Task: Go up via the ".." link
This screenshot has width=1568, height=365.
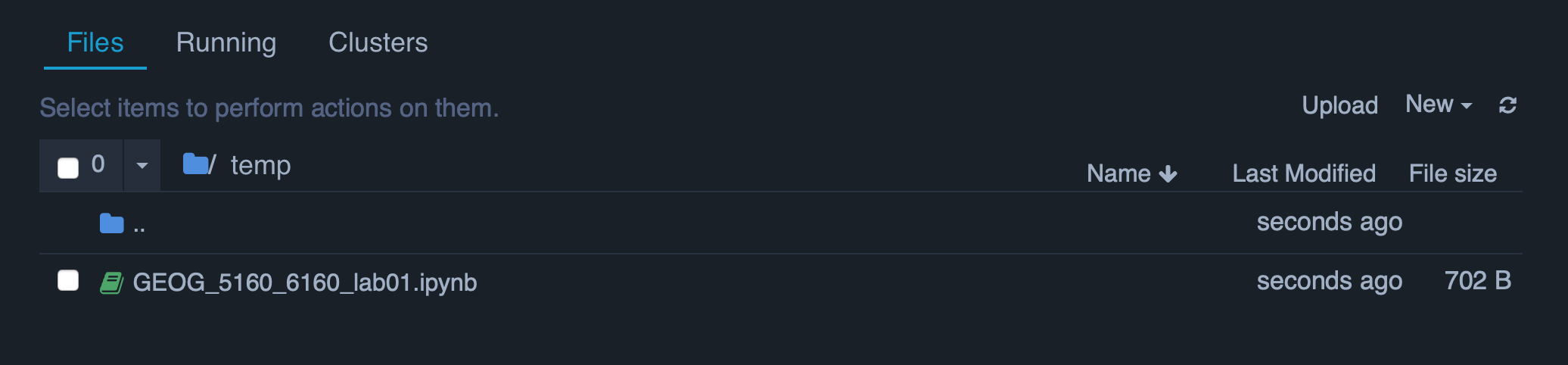Action: [139, 225]
